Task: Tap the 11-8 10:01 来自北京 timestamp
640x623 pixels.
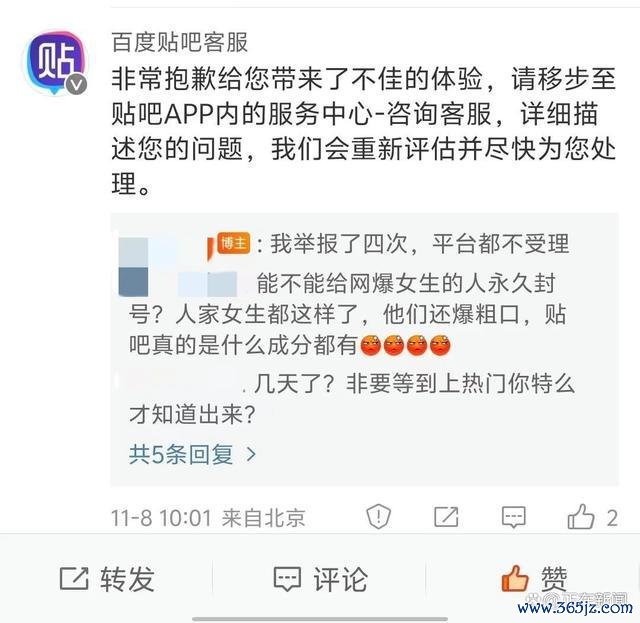Action: point(208,518)
